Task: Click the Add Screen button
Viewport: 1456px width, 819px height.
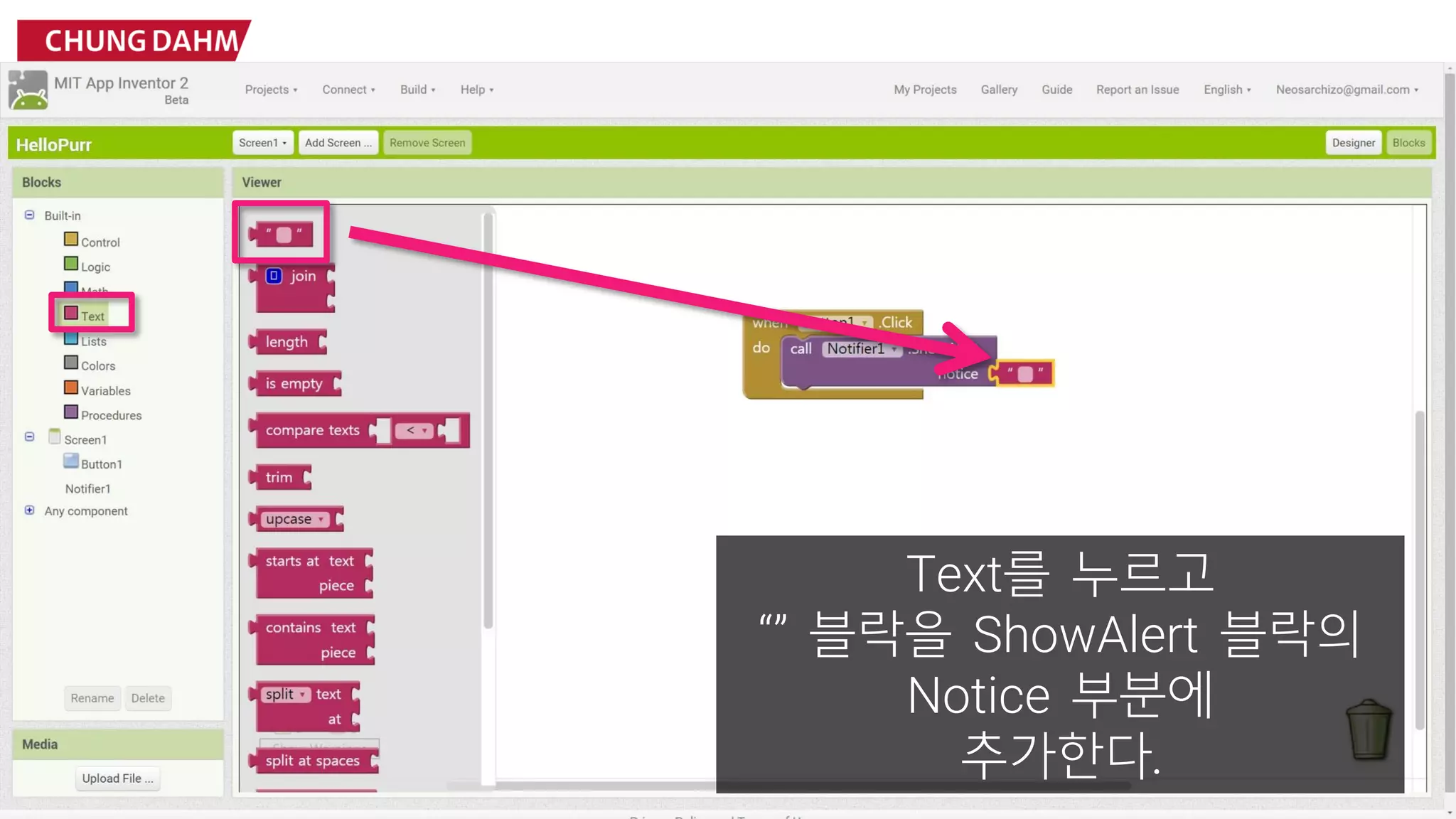Action: pyautogui.click(x=338, y=143)
